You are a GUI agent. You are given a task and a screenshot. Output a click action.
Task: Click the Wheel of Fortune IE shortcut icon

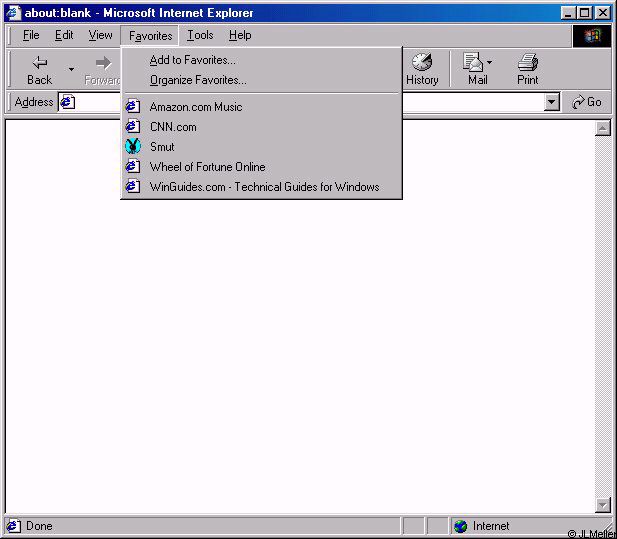pyautogui.click(x=133, y=166)
